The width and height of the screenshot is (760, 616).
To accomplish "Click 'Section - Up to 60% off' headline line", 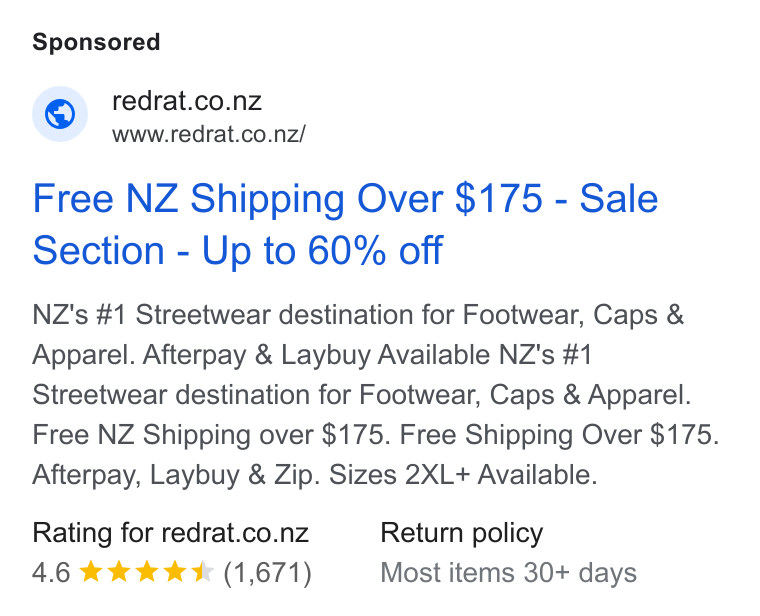I will click(x=238, y=251).
